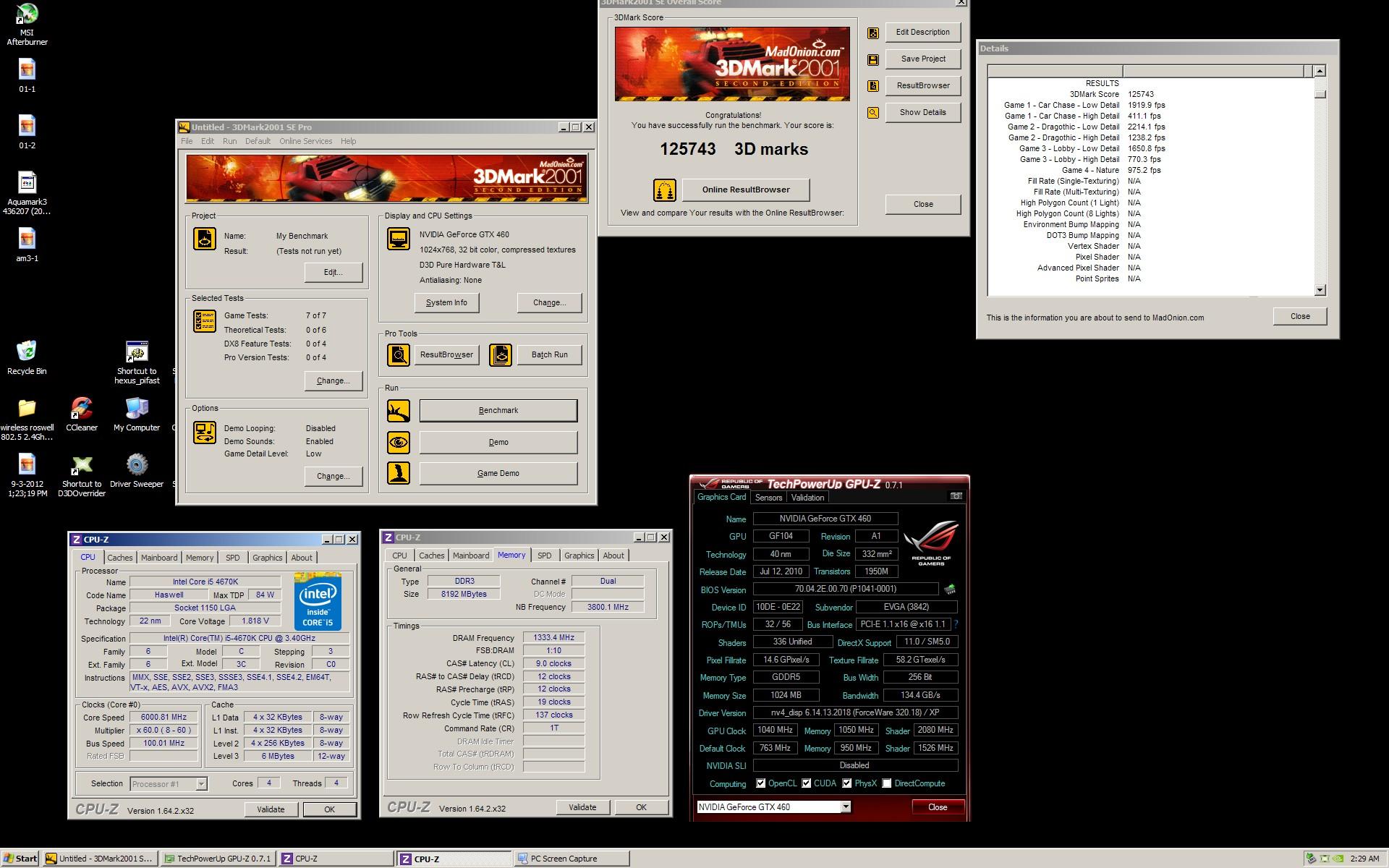Take GPU-Z screenshot with camera icon
1389x868 pixels.
(956, 496)
